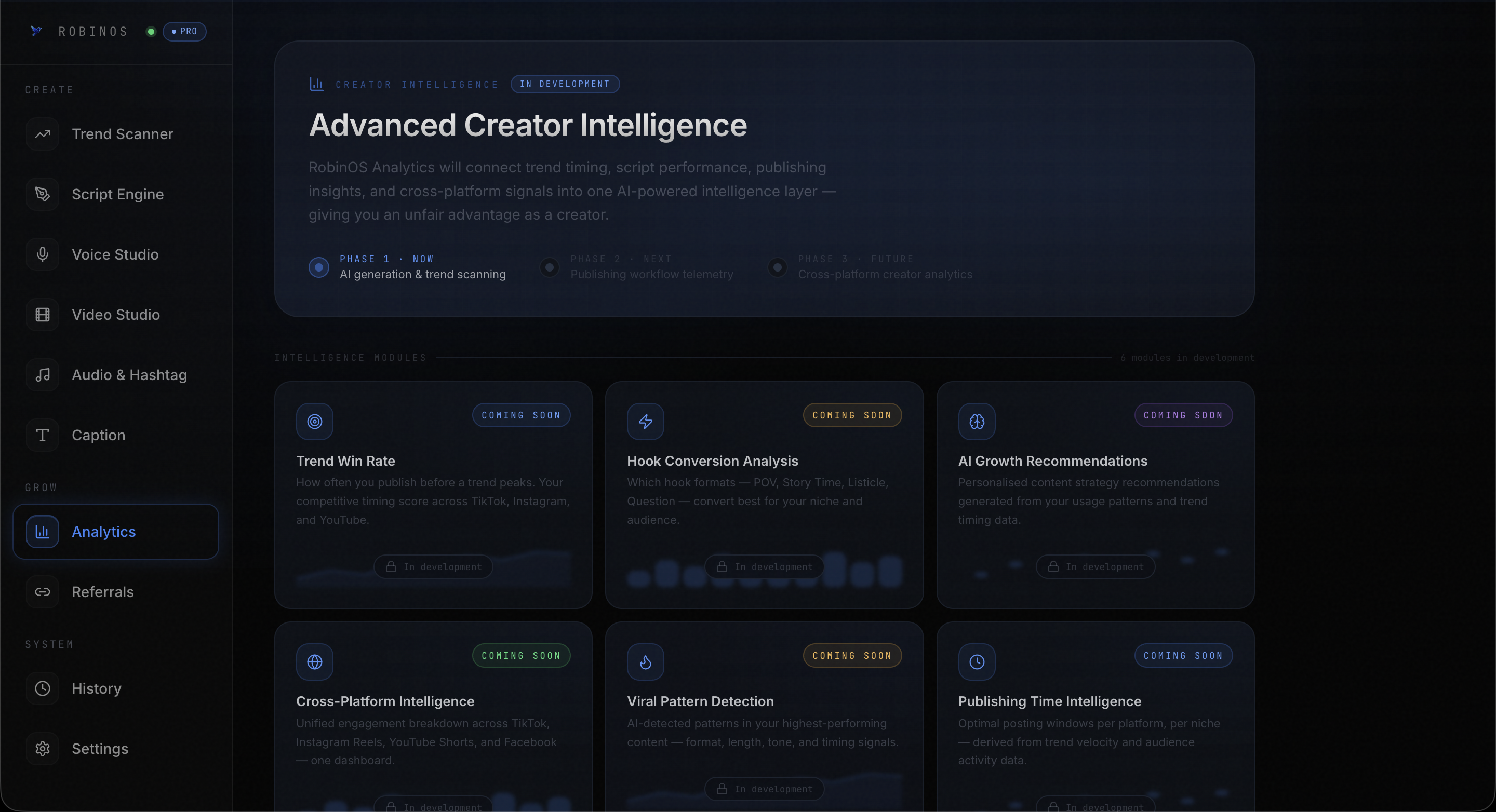Click the Analytics bar chart sidebar icon
This screenshot has height=812, width=1496.
coord(43,532)
